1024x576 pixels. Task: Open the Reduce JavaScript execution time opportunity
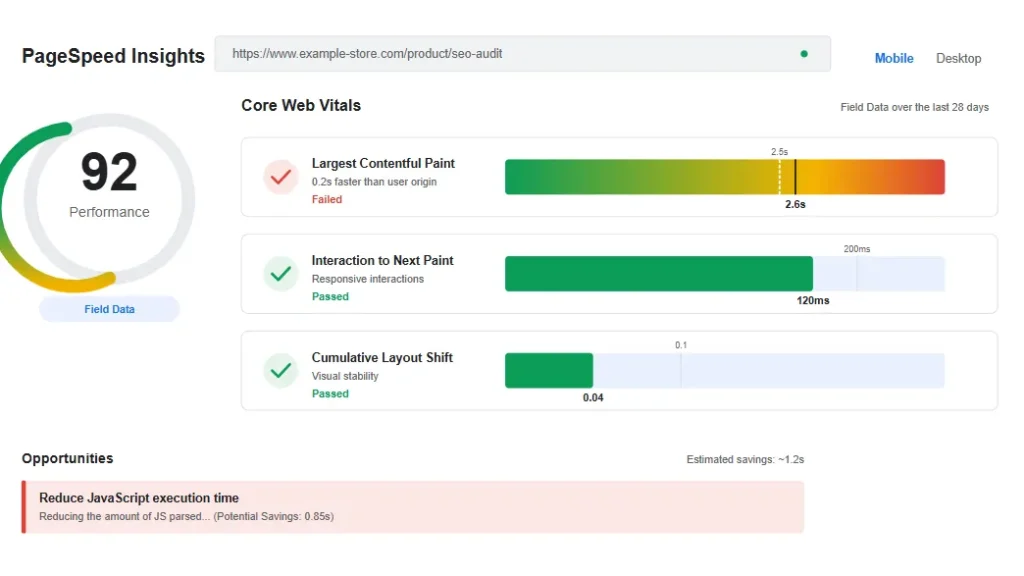click(x=413, y=507)
